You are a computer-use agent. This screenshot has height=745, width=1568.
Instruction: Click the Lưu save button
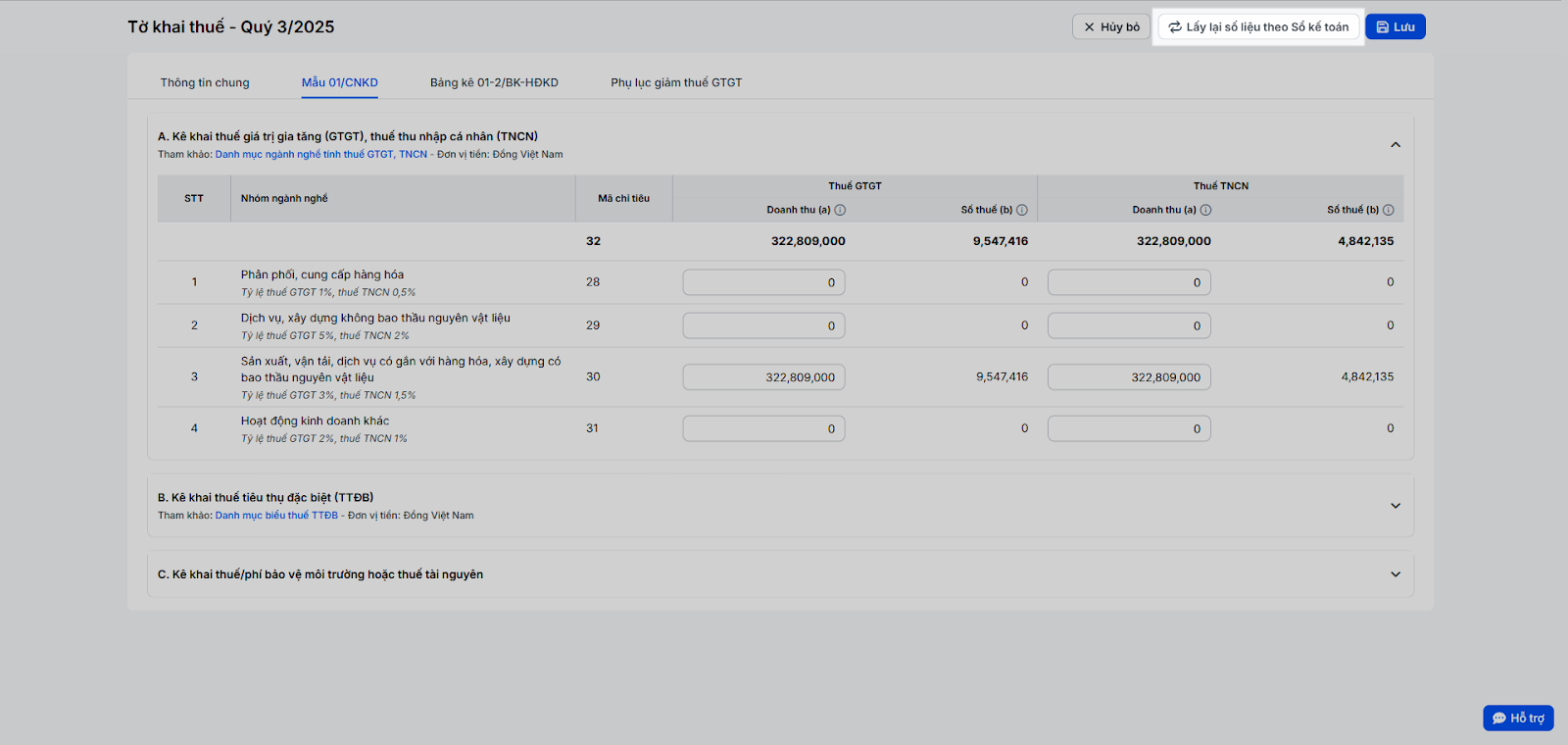pyautogui.click(x=1396, y=27)
